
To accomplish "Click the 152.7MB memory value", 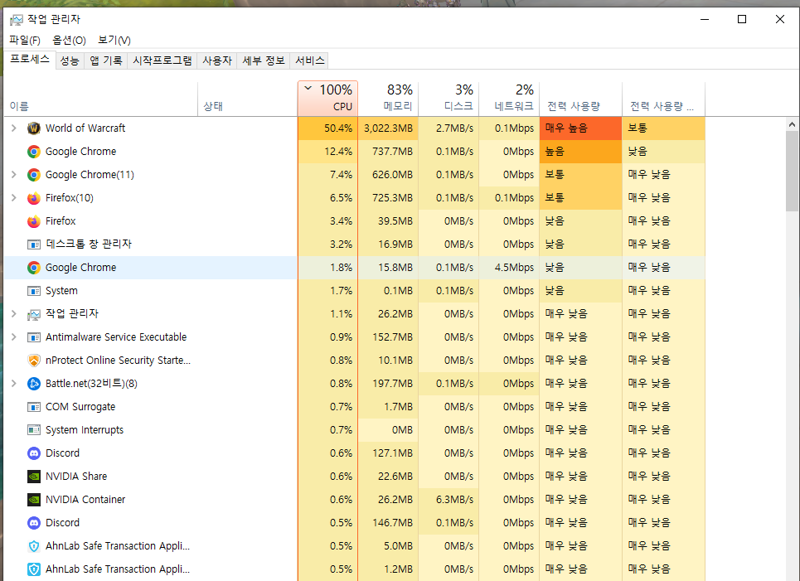I will [x=392, y=337].
